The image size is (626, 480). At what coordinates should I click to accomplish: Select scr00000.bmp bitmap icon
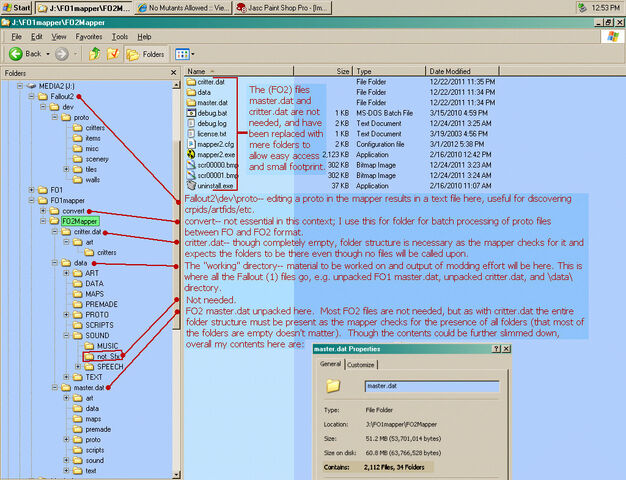click(191, 165)
